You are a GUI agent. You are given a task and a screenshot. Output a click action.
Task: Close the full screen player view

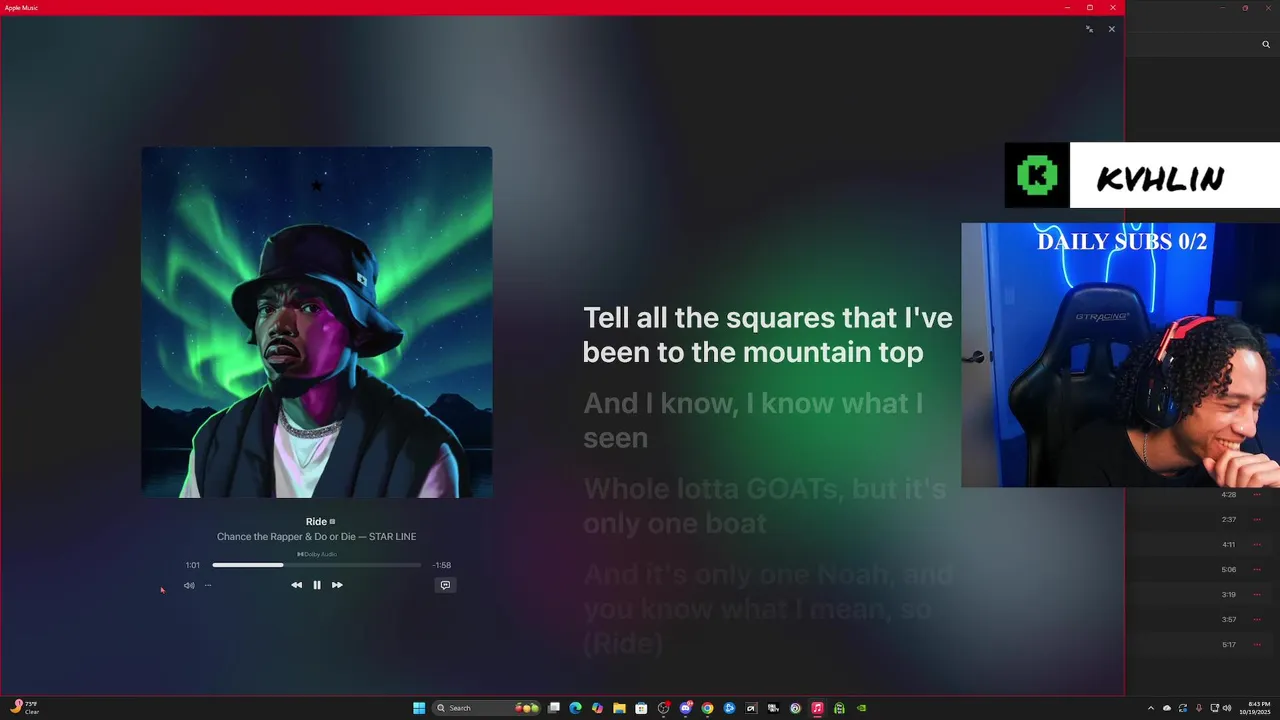(1111, 29)
